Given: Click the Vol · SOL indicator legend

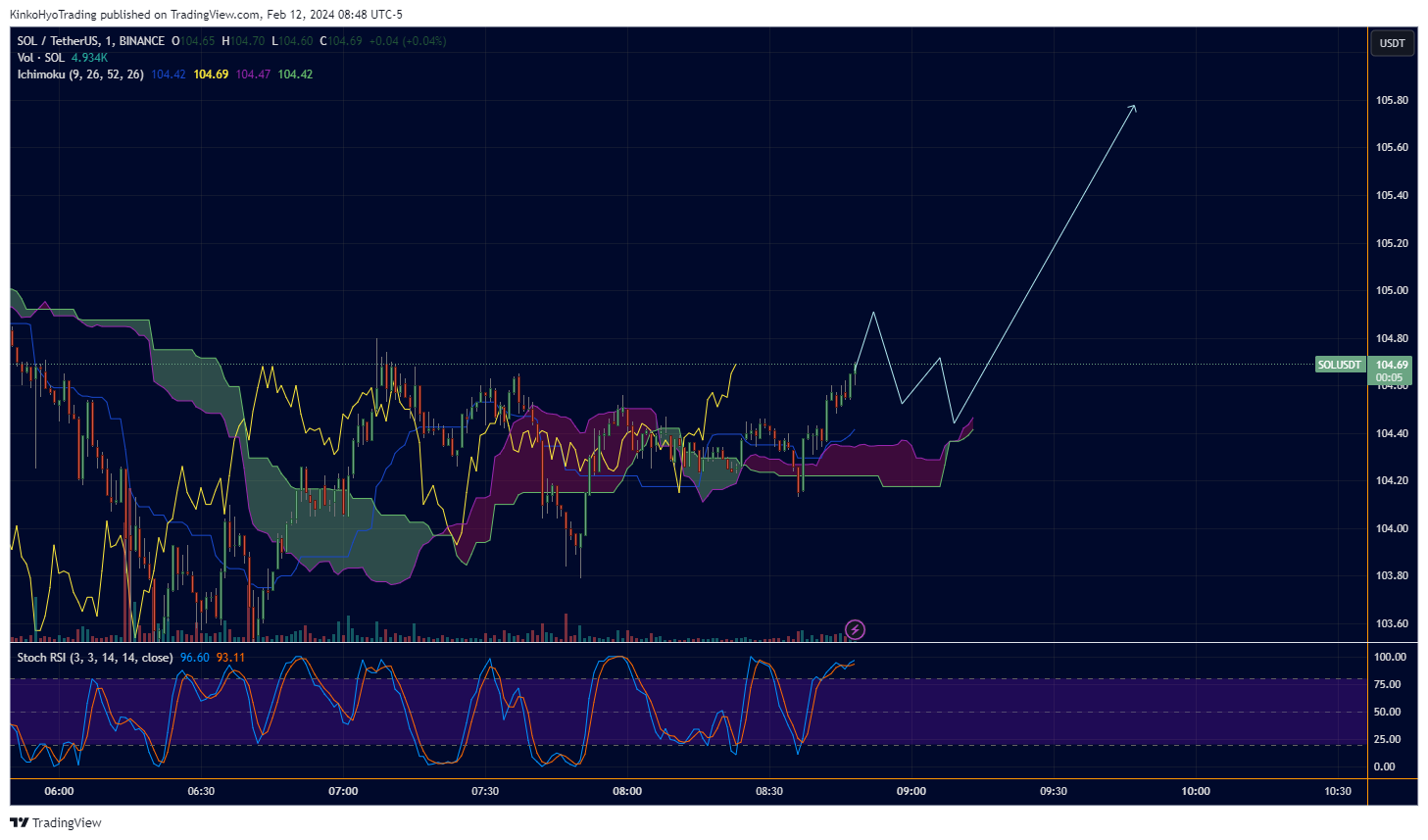Looking at the screenshot, I should [x=41, y=58].
